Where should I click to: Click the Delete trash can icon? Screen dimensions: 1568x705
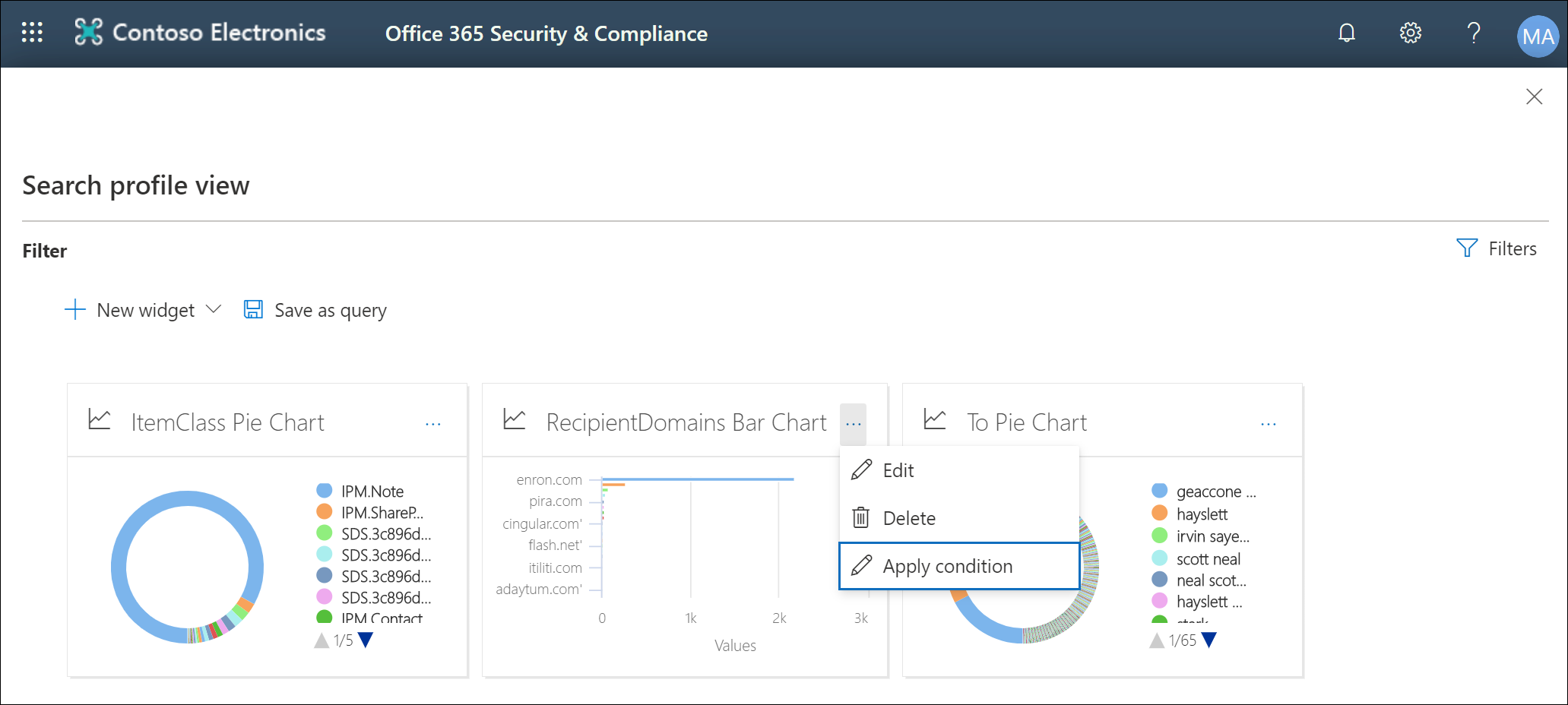pos(860,517)
